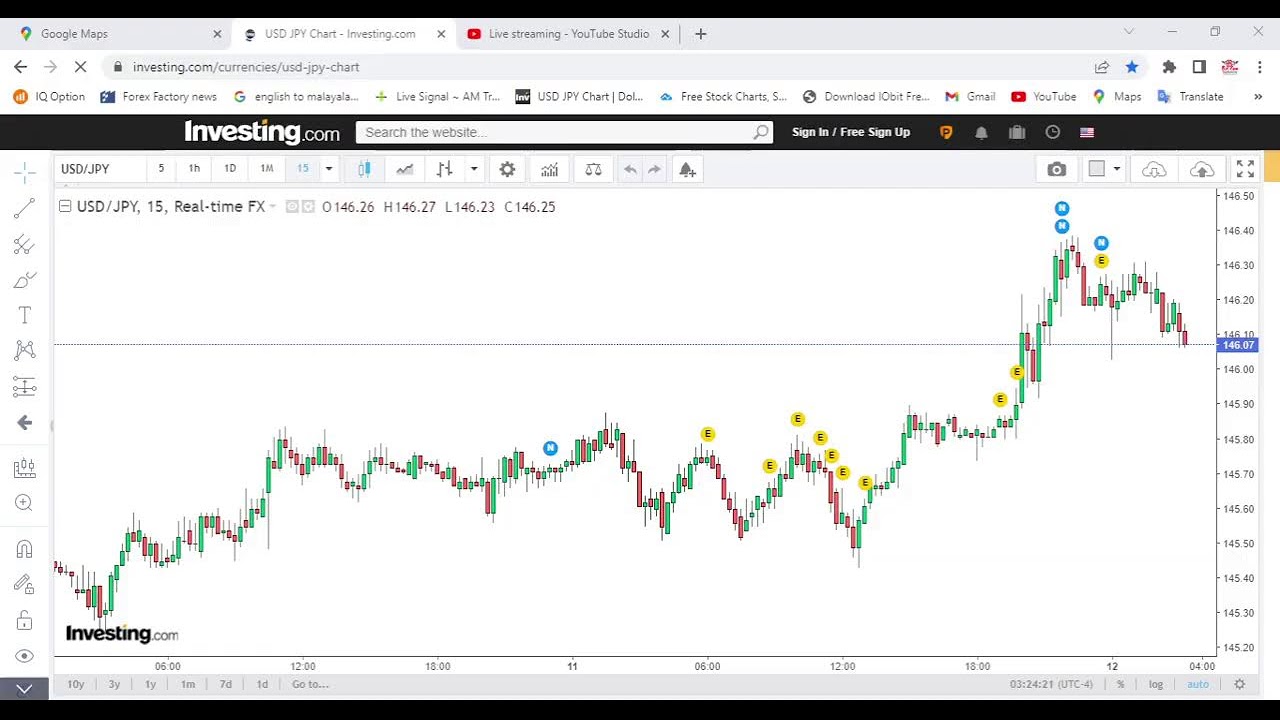Viewport: 1280px width, 720px height.
Task: Select the chart patterns tool
Action: 25,350
